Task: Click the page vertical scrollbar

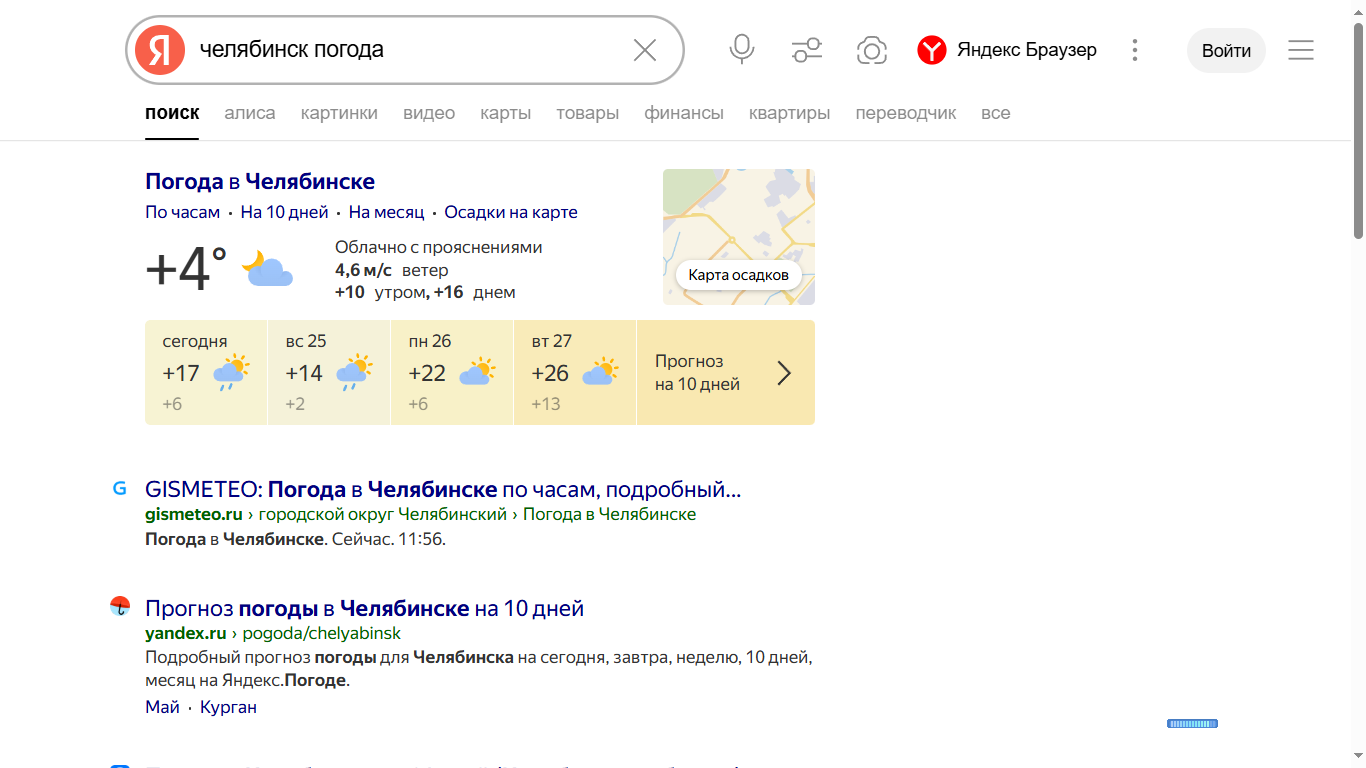Action: point(1358,130)
